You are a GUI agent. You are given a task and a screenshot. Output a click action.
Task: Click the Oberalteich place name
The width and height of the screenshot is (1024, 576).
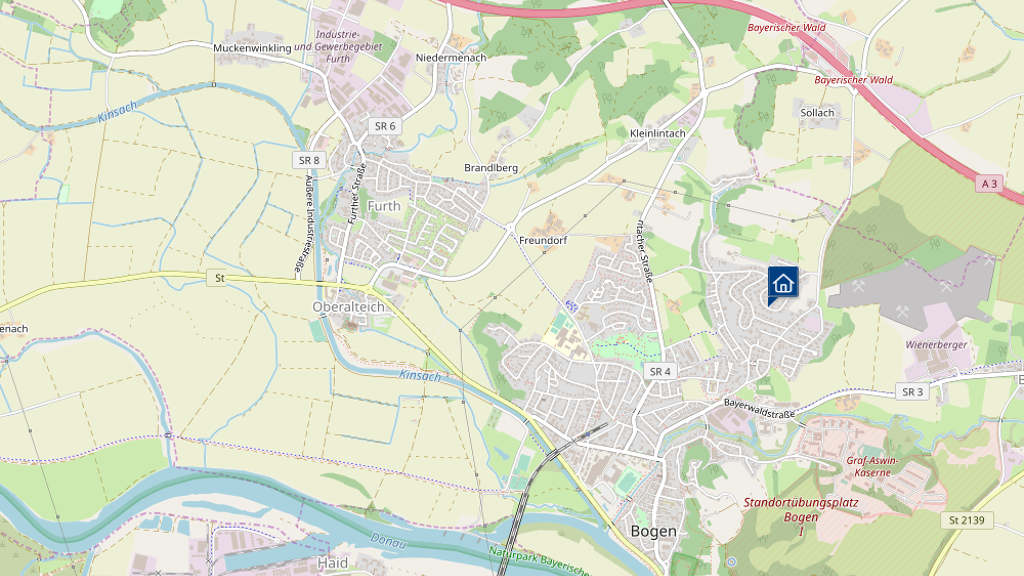coord(348,307)
